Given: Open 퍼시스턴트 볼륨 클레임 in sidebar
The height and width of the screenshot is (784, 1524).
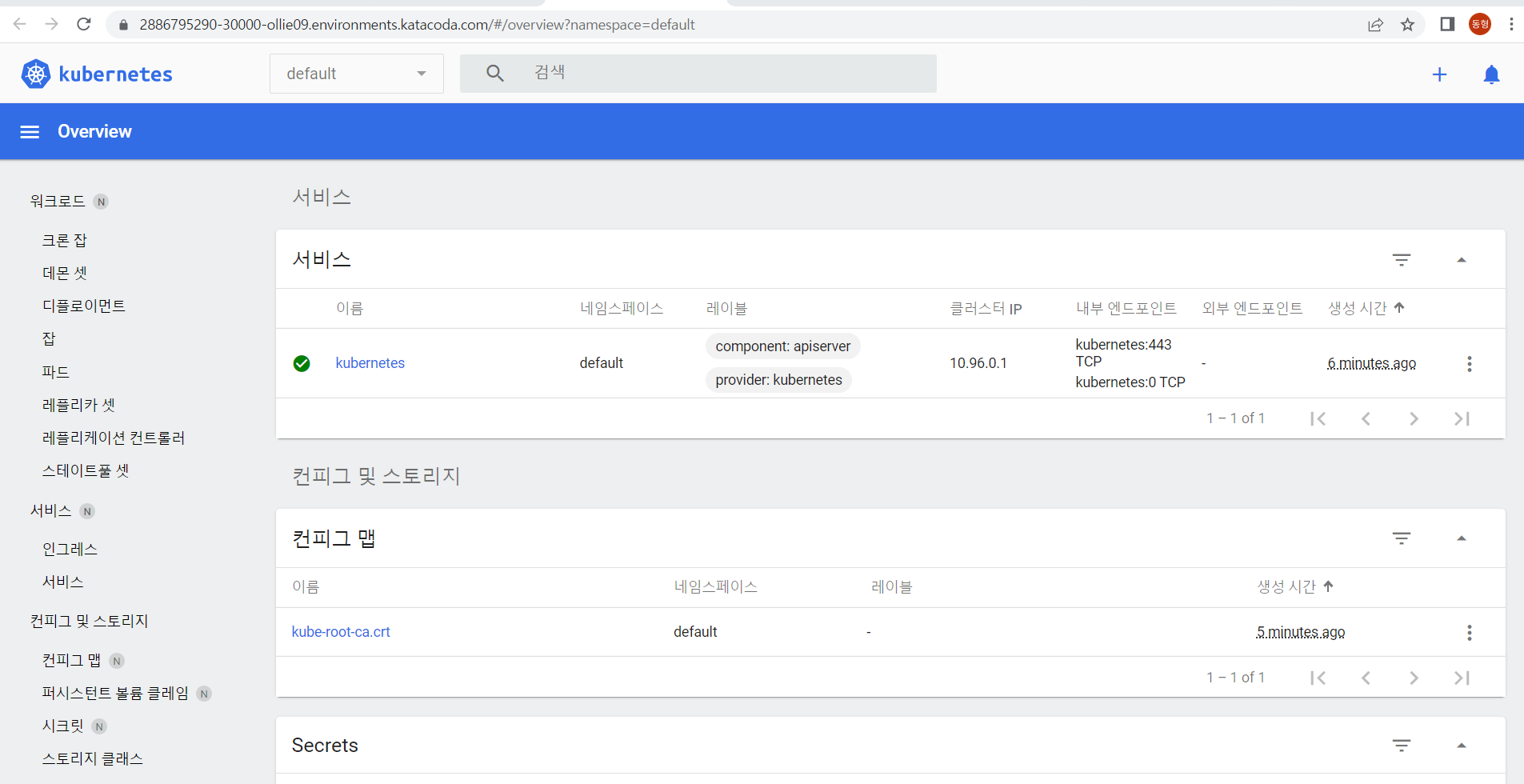Looking at the screenshot, I should click(x=115, y=693).
